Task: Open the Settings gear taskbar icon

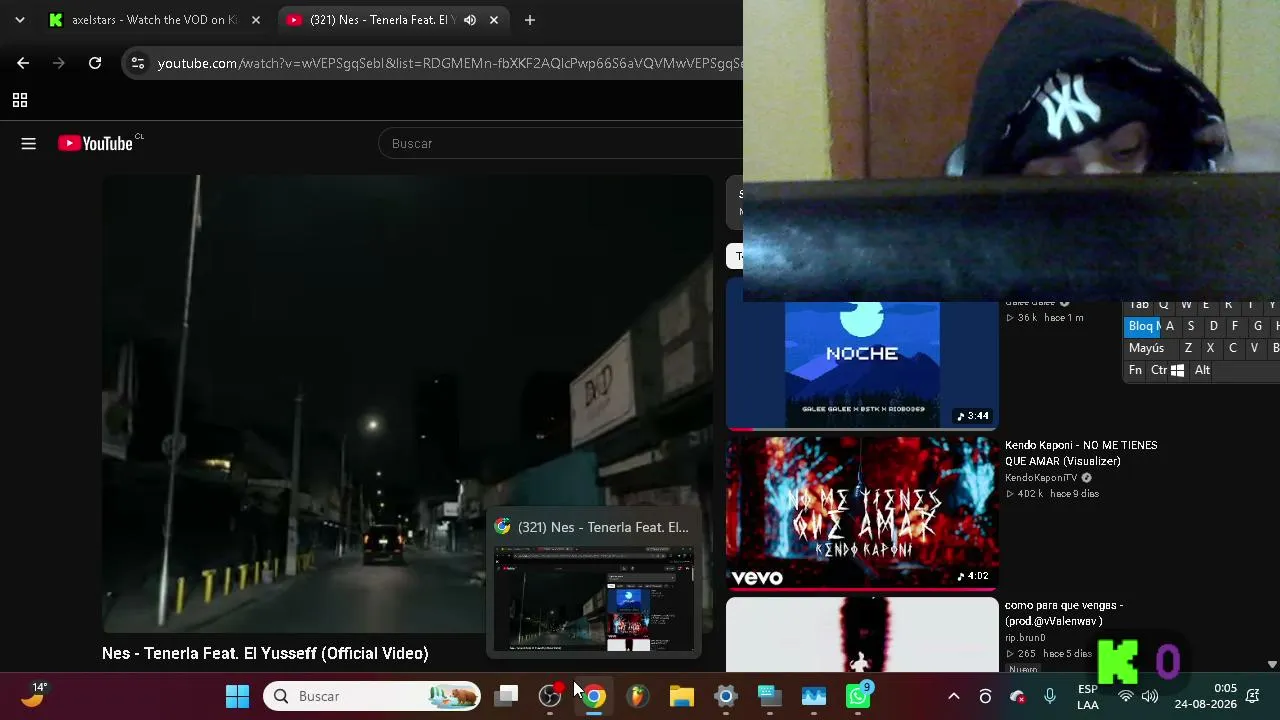Action: click(x=726, y=696)
